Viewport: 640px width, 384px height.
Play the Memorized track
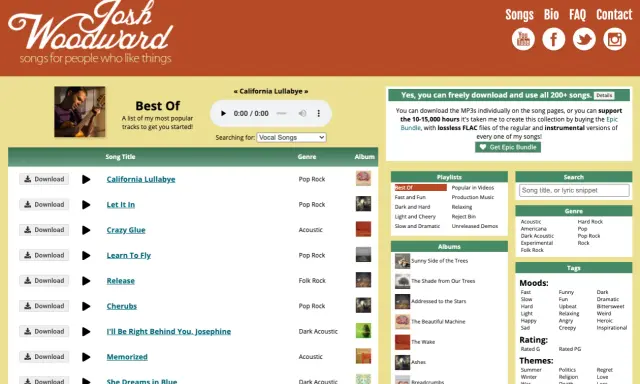86,357
